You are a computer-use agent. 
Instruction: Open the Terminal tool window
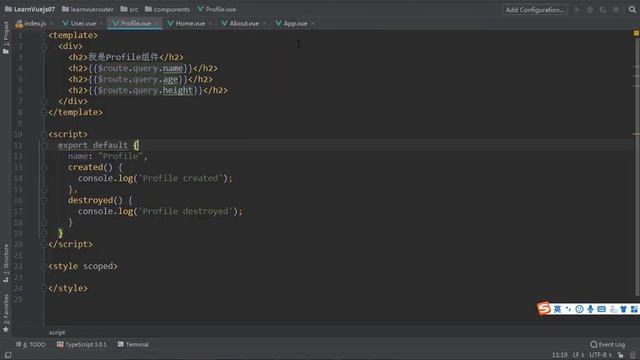click(133, 344)
